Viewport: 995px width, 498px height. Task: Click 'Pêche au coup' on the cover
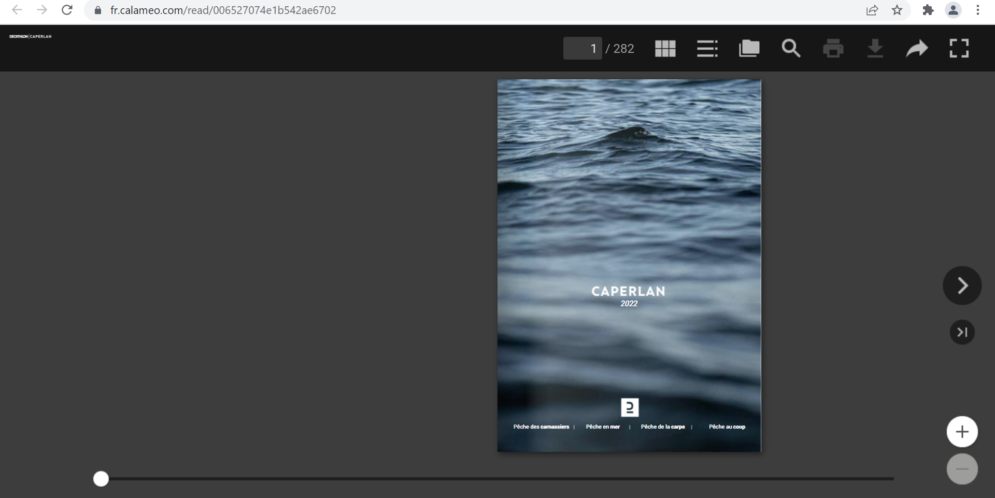tap(727, 427)
